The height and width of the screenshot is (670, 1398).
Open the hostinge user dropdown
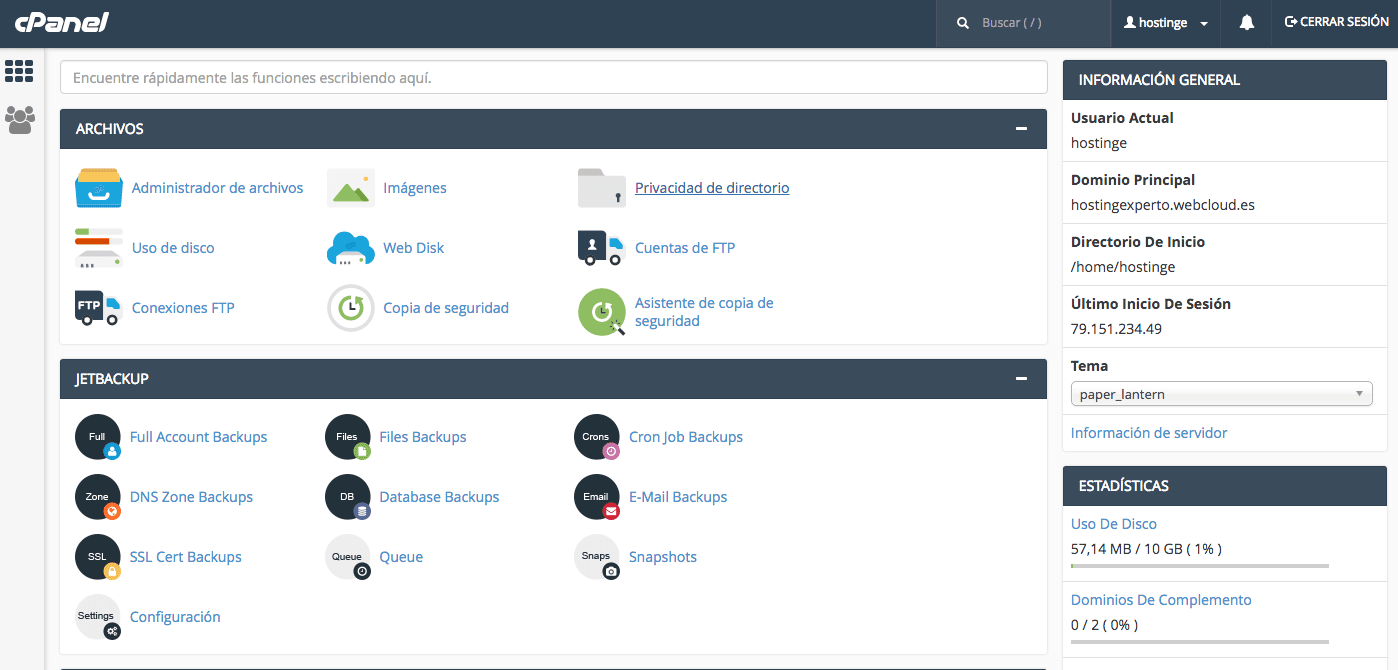tap(1166, 22)
